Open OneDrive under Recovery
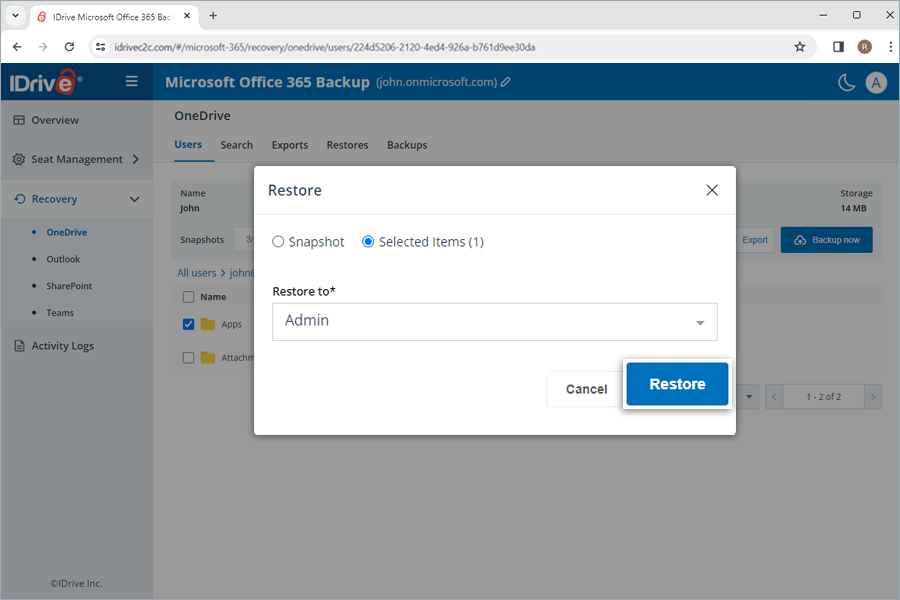The image size is (900, 600). (67, 233)
